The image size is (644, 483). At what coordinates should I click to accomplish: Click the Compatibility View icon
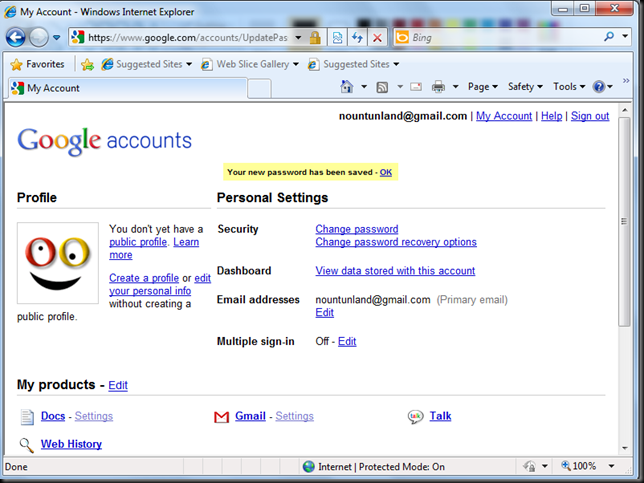click(337, 38)
